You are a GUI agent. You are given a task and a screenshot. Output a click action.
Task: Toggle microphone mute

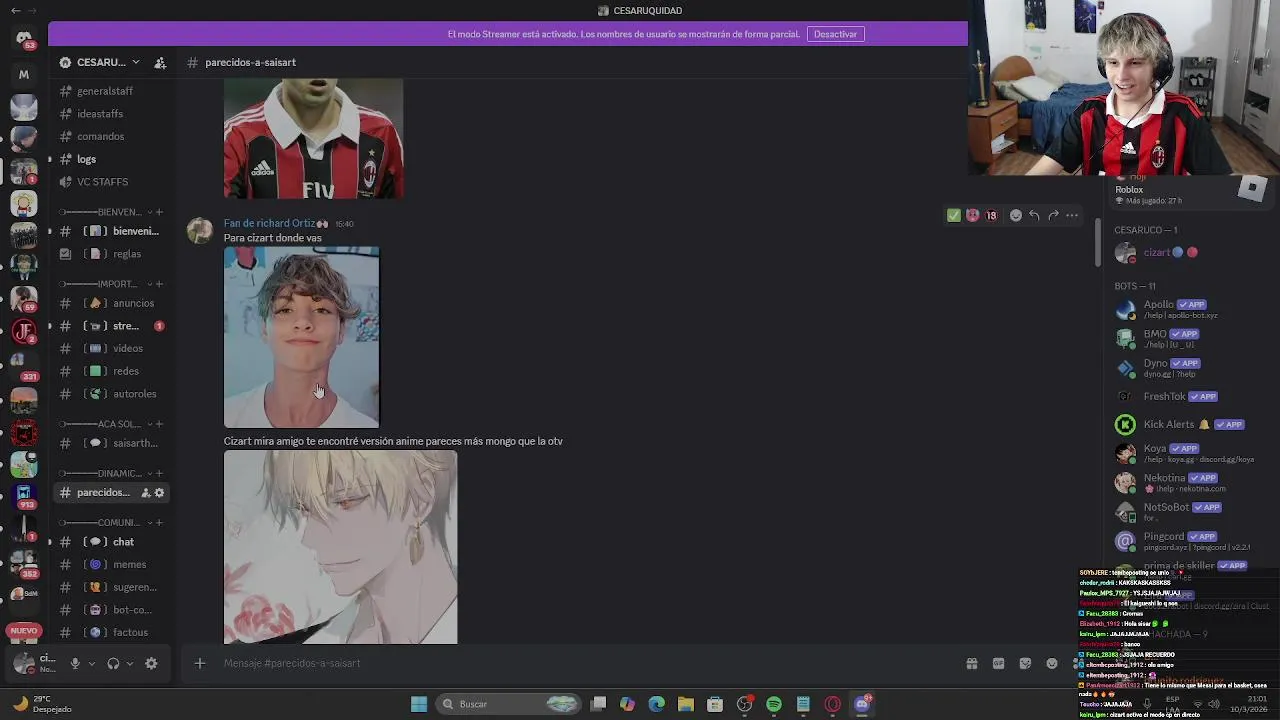(x=74, y=663)
